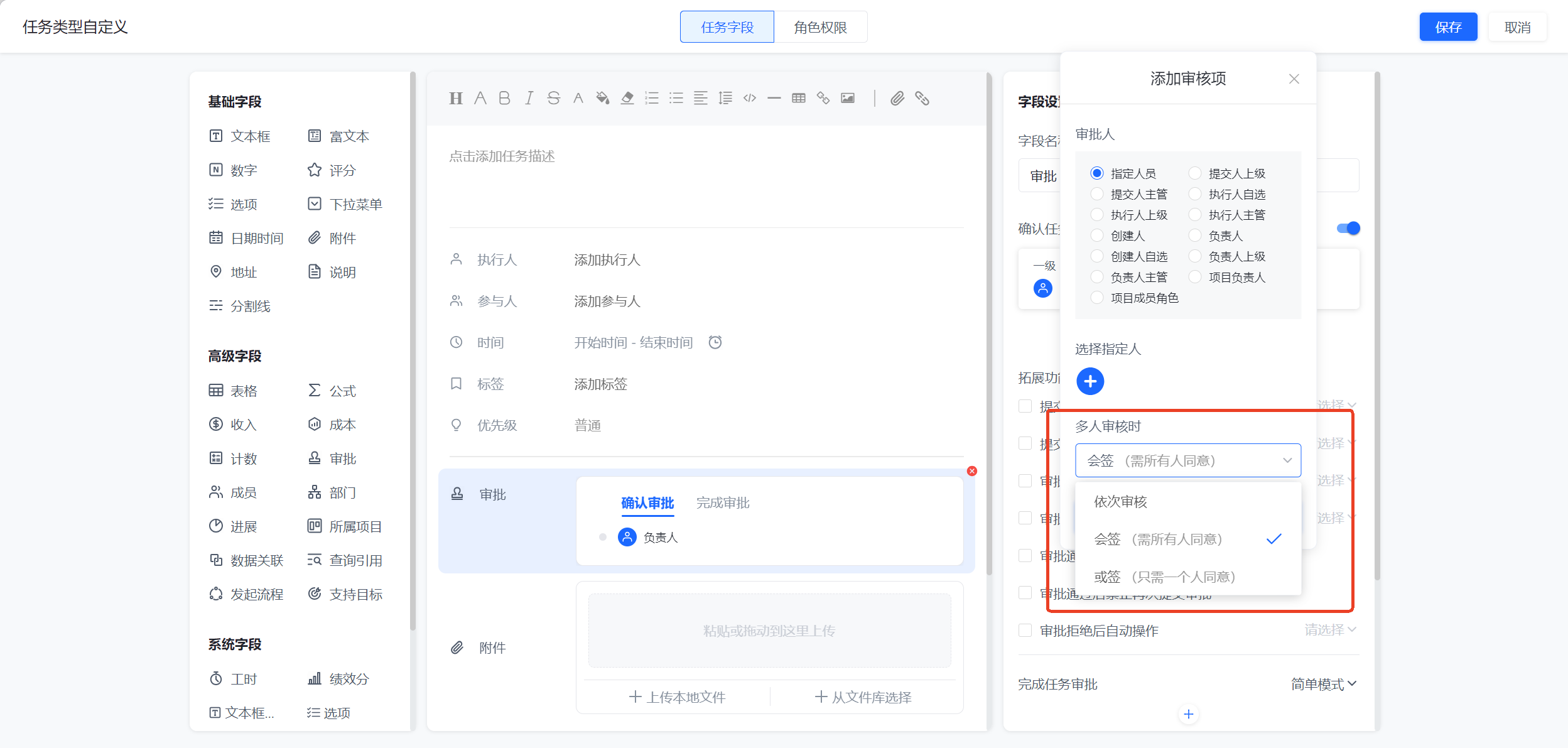This screenshot has height=748, width=1568.
Task: Open the 简单模式 dropdown
Action: click(1324, 684)
